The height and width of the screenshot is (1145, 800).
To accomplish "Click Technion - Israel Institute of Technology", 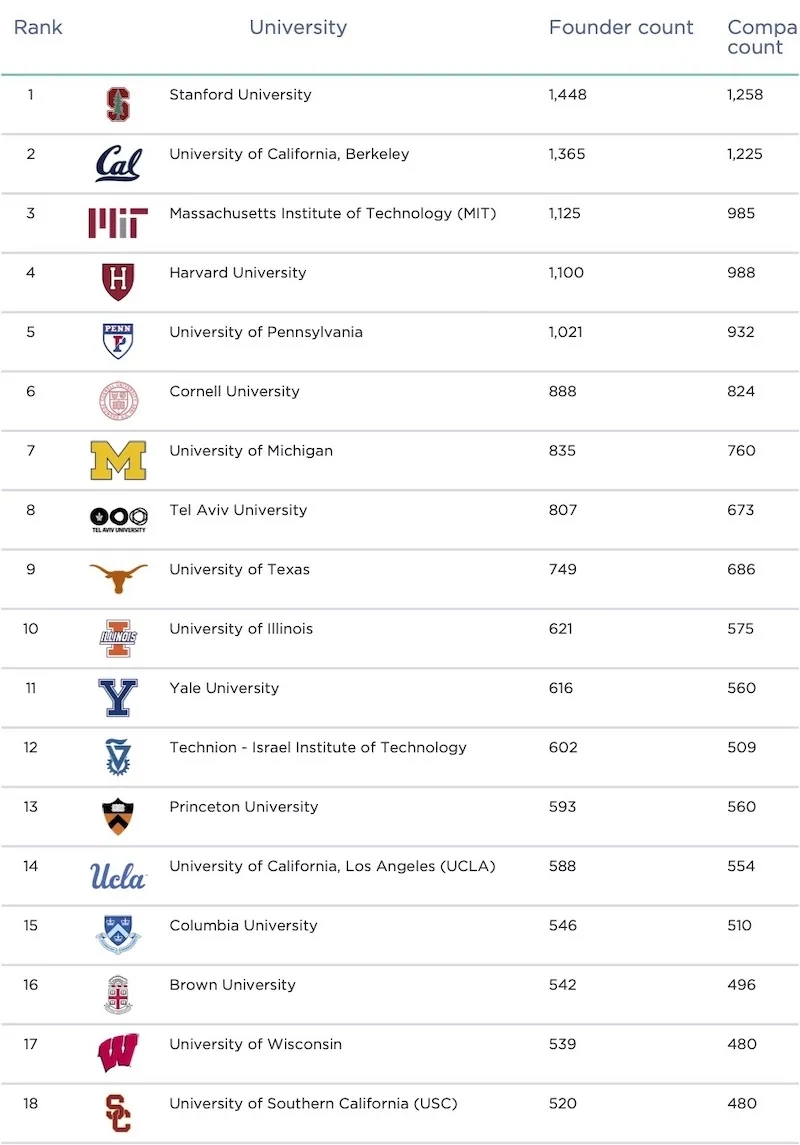I will pos(318,747).
